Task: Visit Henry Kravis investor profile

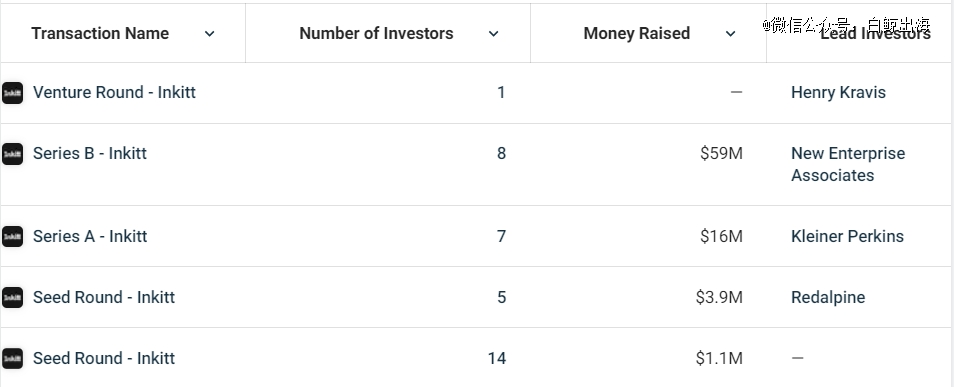Action: (x=838, y=92)
